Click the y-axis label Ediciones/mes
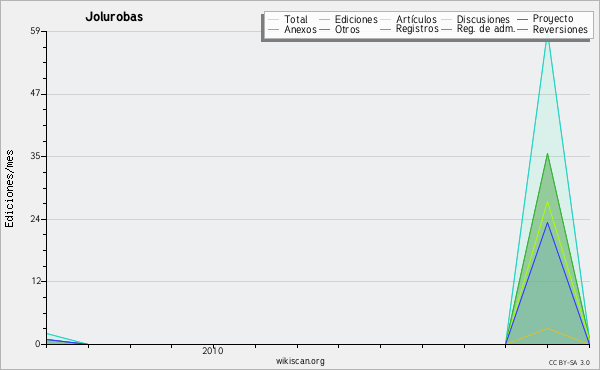Image resolution: width=600 pixels, height=370 pixels. [x=9, y=189]
